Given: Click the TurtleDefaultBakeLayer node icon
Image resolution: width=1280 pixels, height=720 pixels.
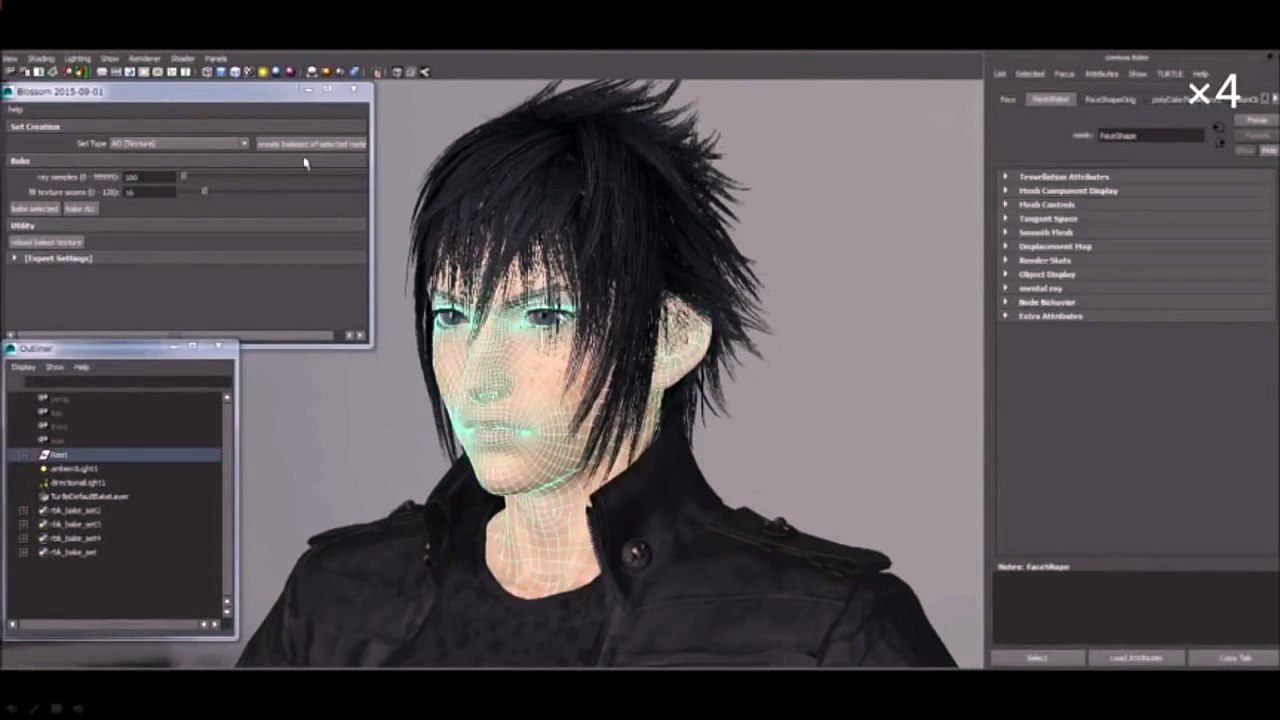Looking at the screenshot, I should [43, 496].
